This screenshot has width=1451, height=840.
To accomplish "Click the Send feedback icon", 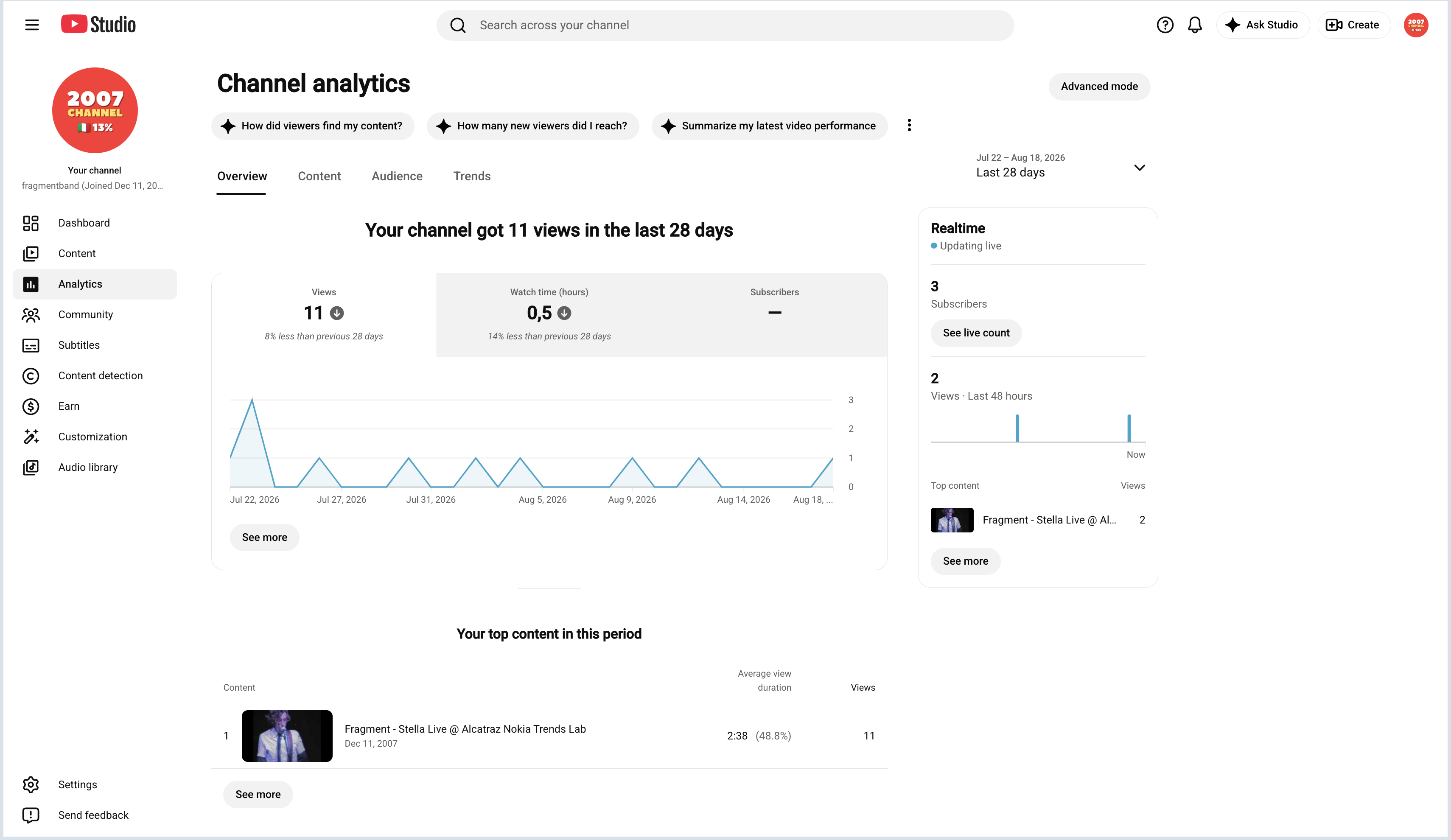I will point(31,815).
